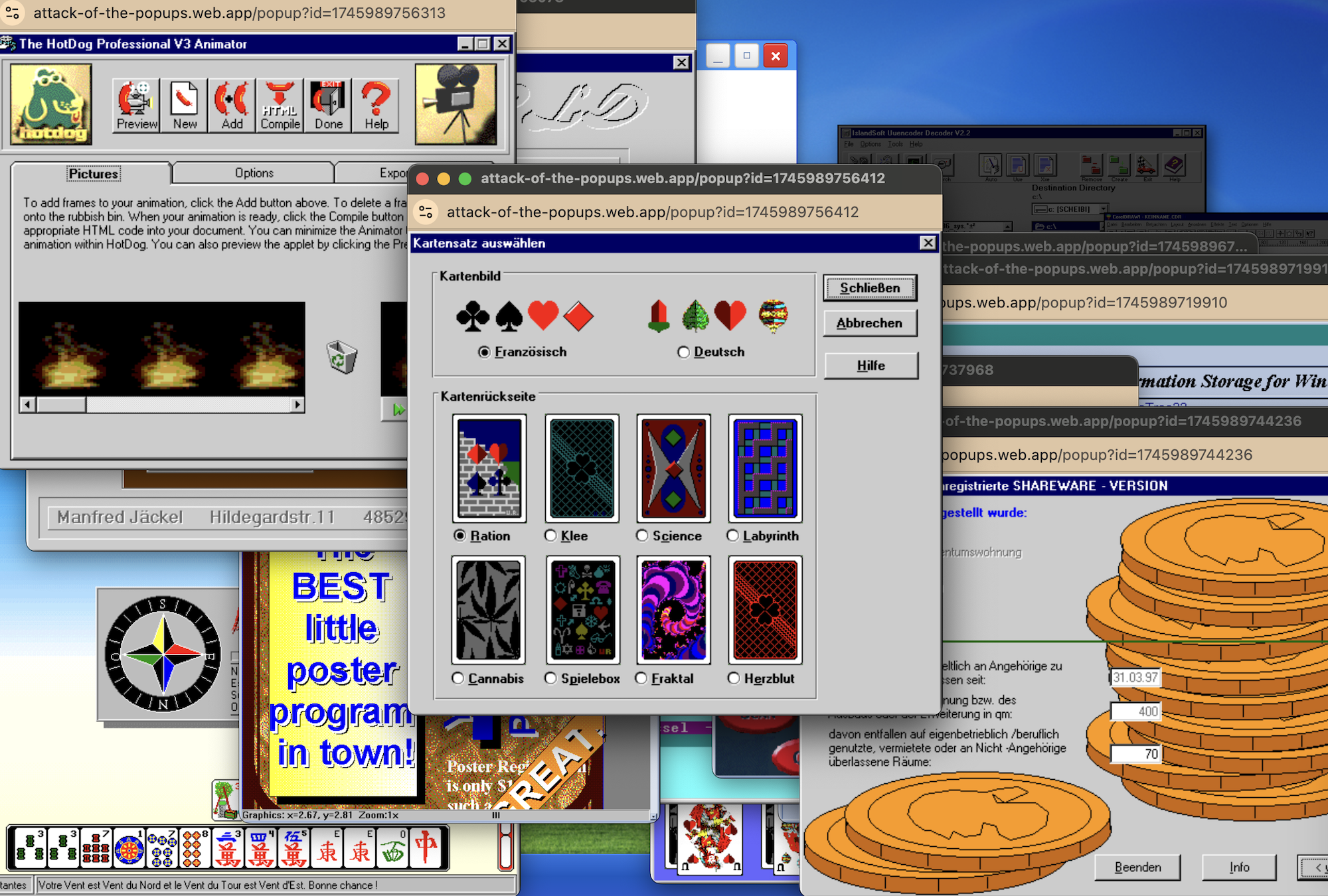Click the Spielebox card back thumbnail

[x=583, y=610]
